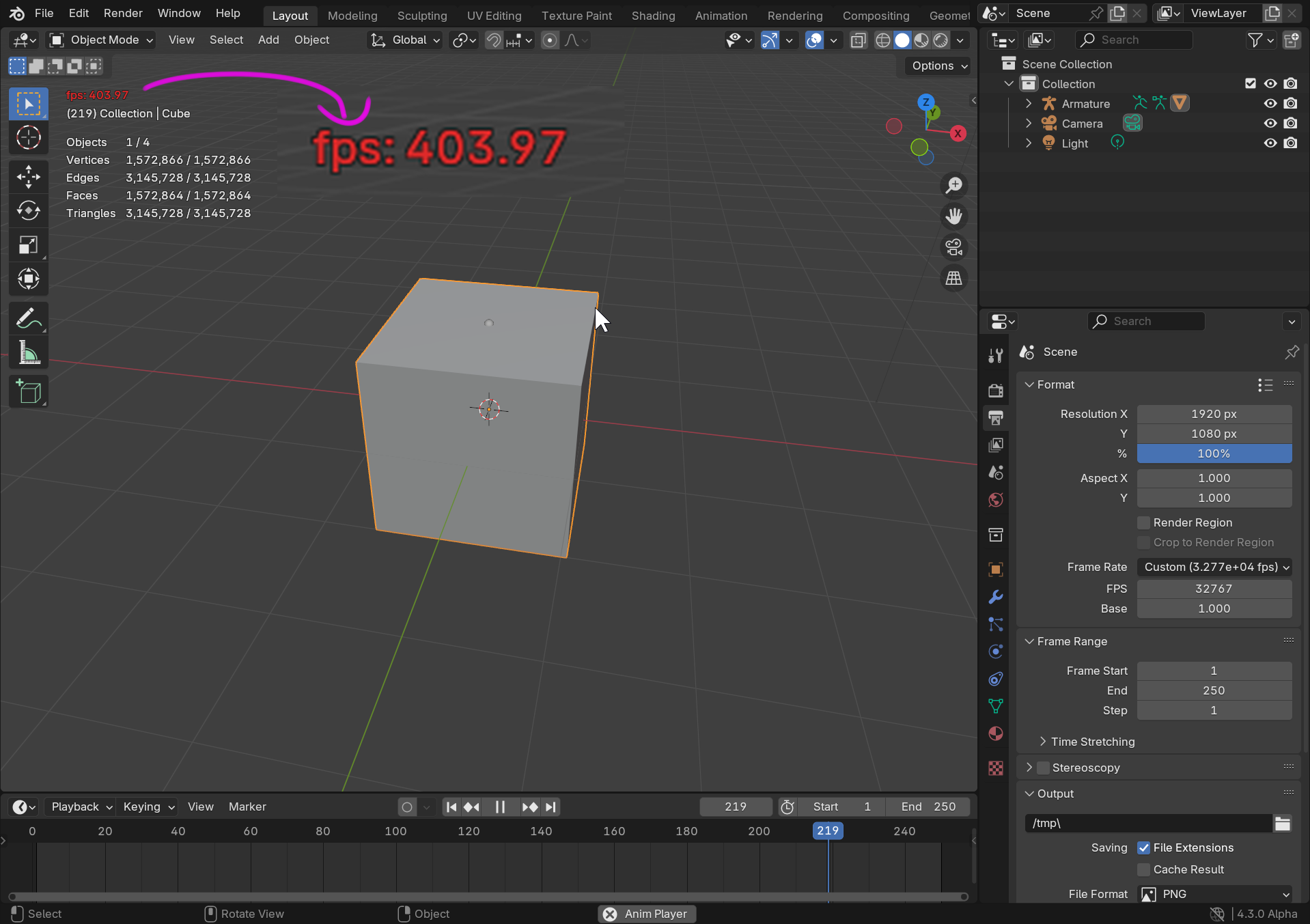The height and width of the screenshot is (924, 1310).
Task: Expand the Armature tree item
Action: (x=1029, y=104)
